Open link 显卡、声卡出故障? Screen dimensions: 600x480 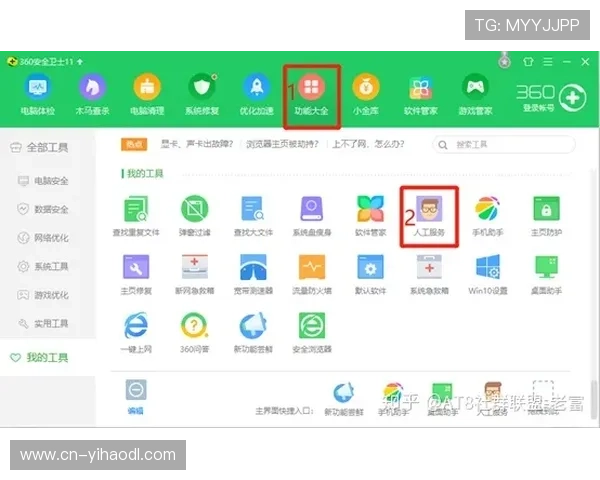click(197, 144)
